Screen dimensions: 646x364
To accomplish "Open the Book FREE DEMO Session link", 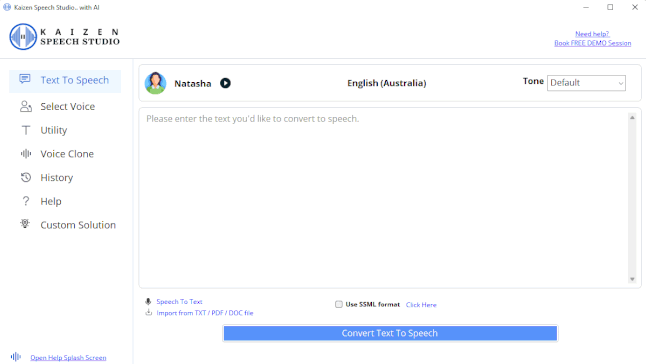I will [592, 43].
